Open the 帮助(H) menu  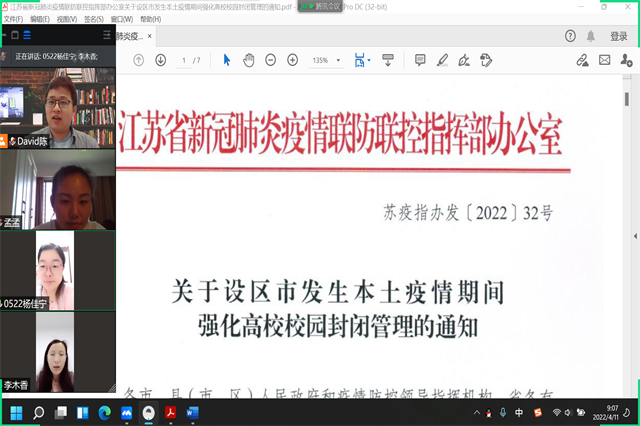point(148,18)
